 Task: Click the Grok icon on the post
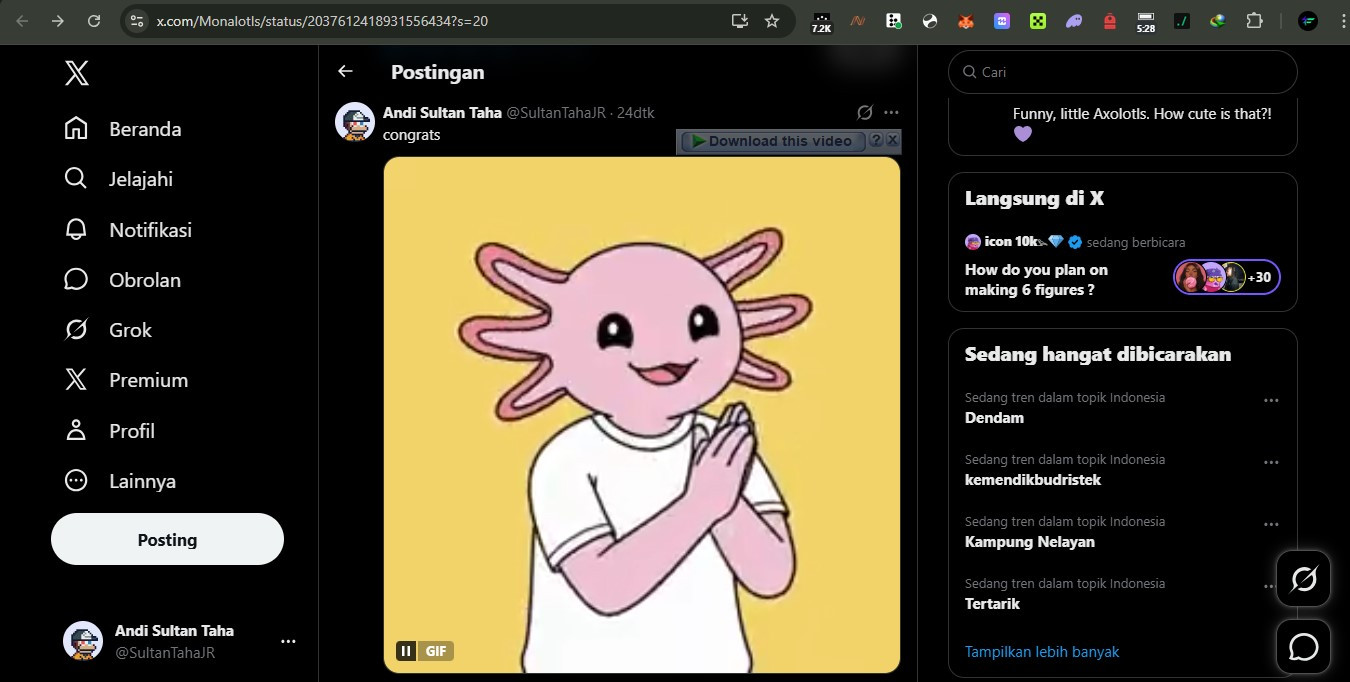tap(865, 112)
